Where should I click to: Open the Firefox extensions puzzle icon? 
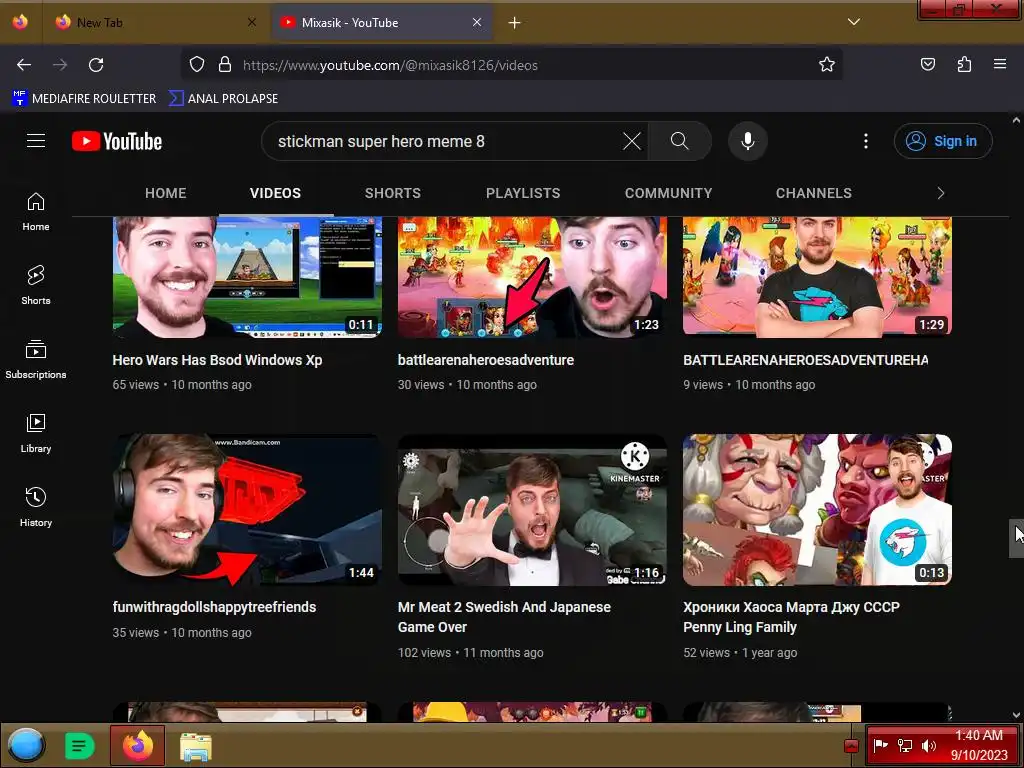tap(964, 64)
